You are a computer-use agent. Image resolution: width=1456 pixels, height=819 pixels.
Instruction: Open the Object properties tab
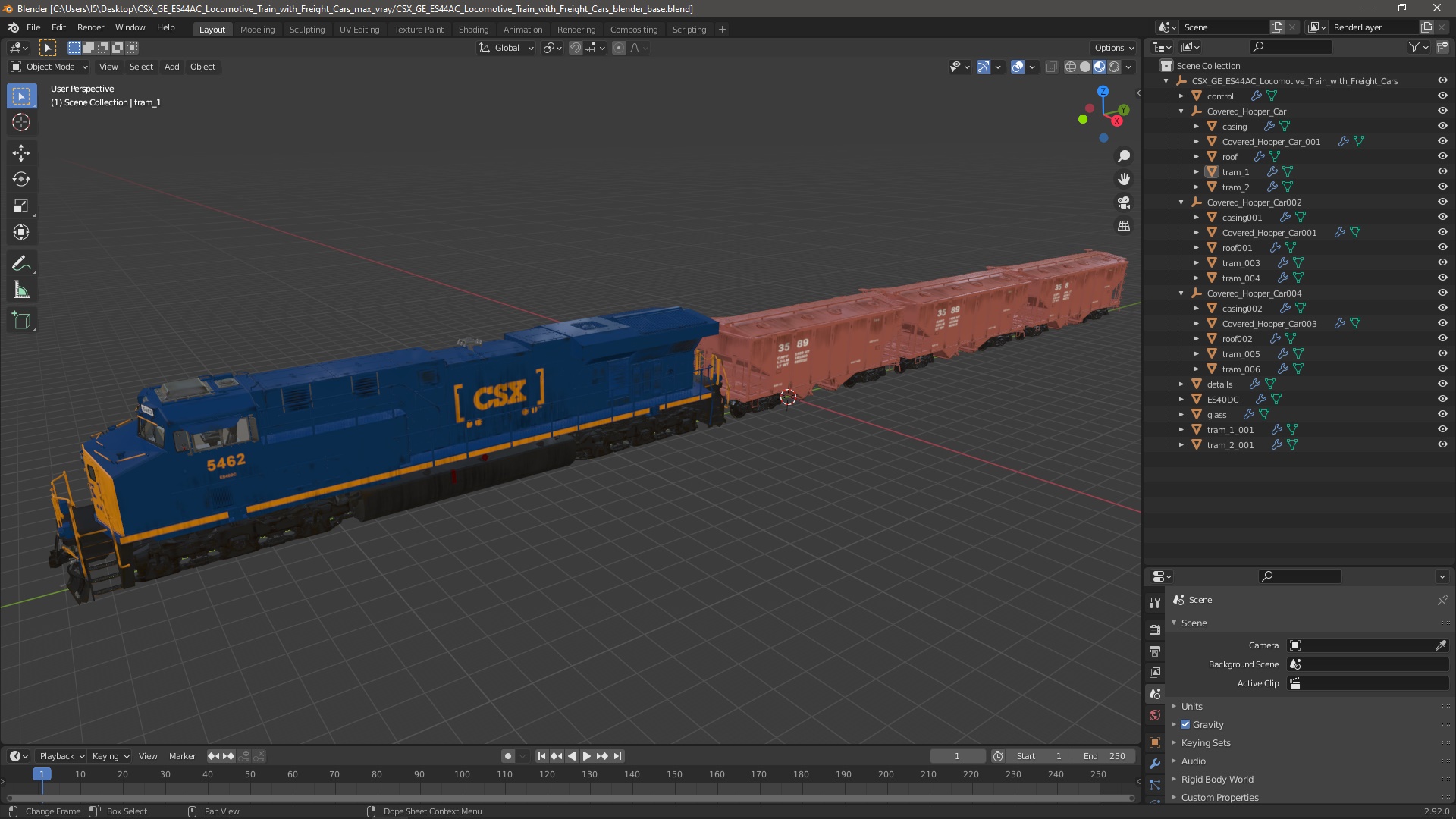tap(1155, 742)
